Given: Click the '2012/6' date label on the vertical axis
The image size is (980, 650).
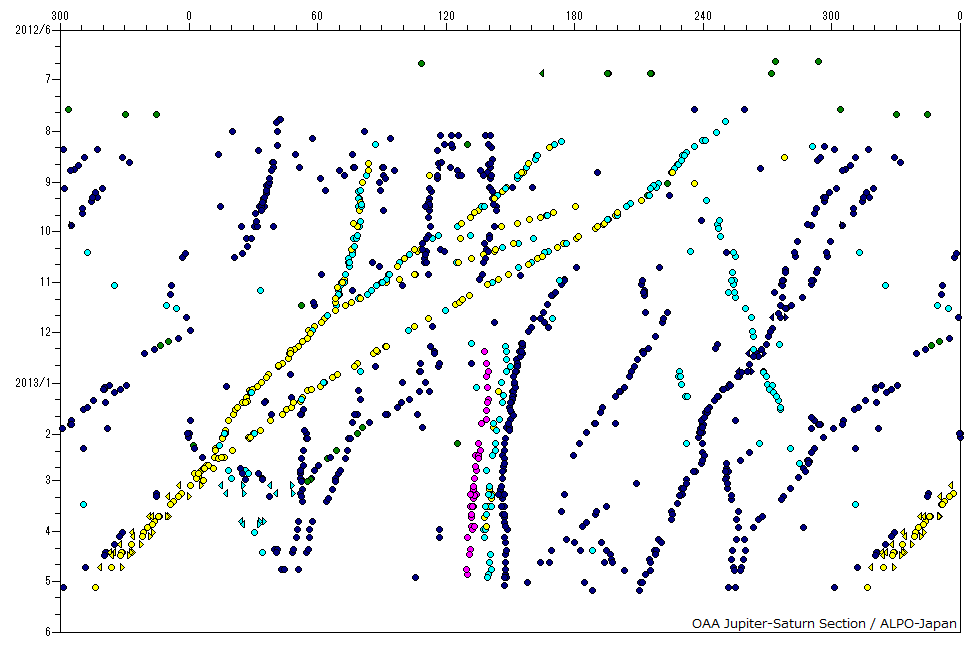Looking at the screenshot, I should click(x=32, y=30).
